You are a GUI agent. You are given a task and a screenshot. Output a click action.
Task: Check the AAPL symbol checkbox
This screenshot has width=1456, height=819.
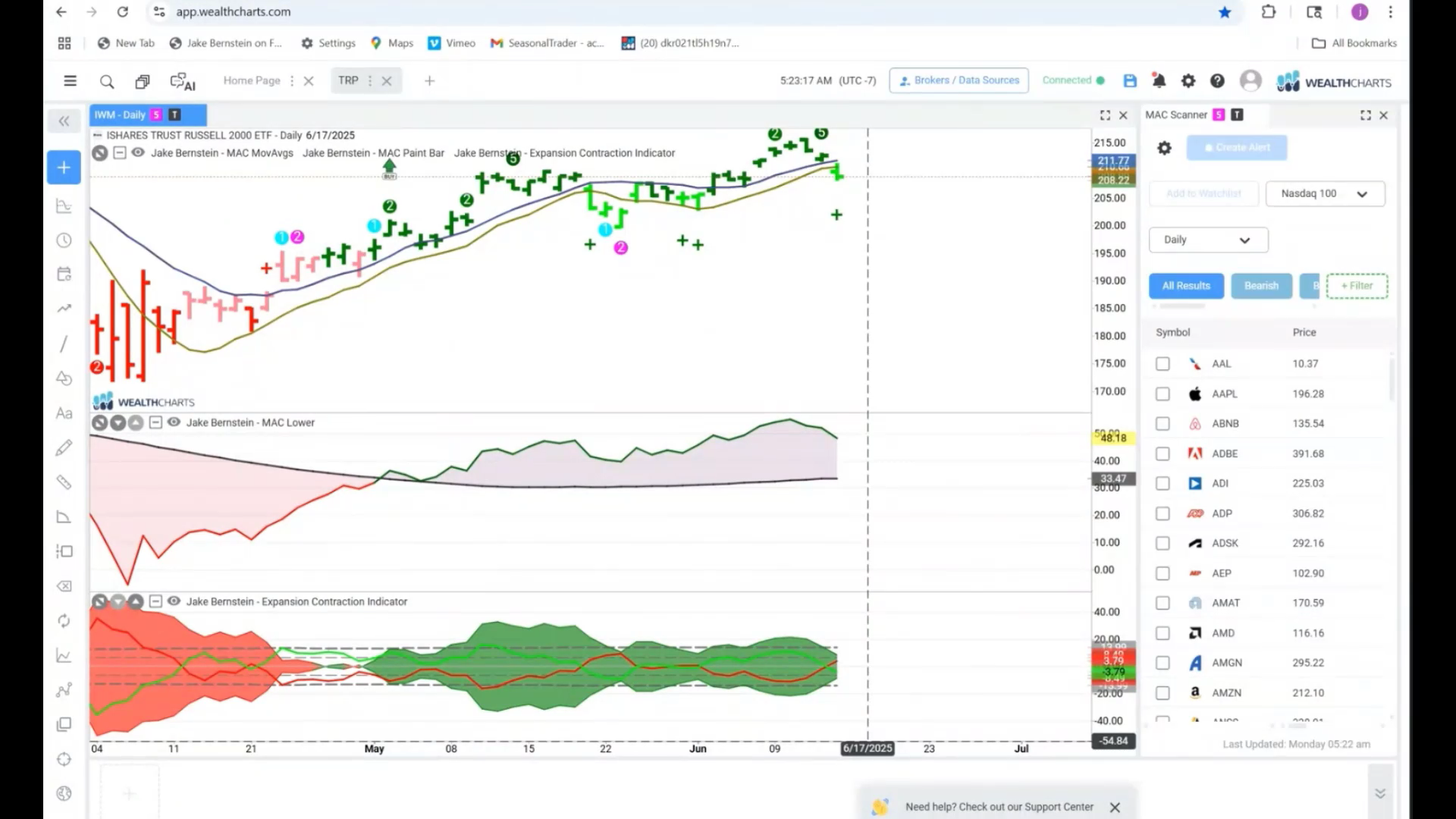tap(1163, 394)
